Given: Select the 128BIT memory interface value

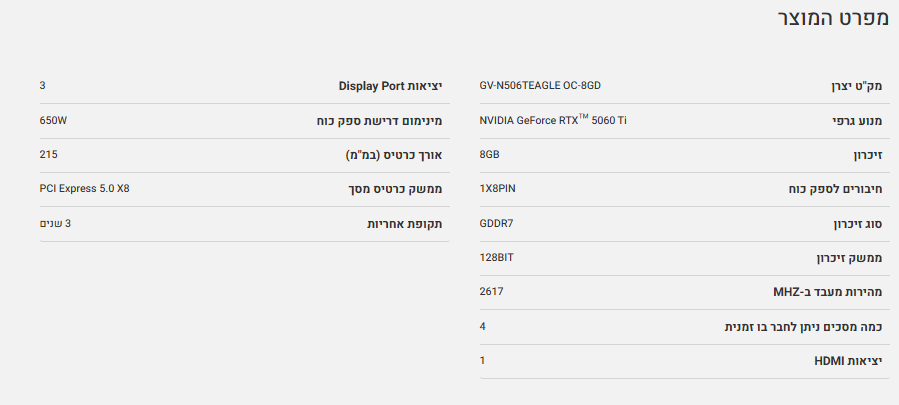Looking at the screenshot, I should [x=496, y=257].
